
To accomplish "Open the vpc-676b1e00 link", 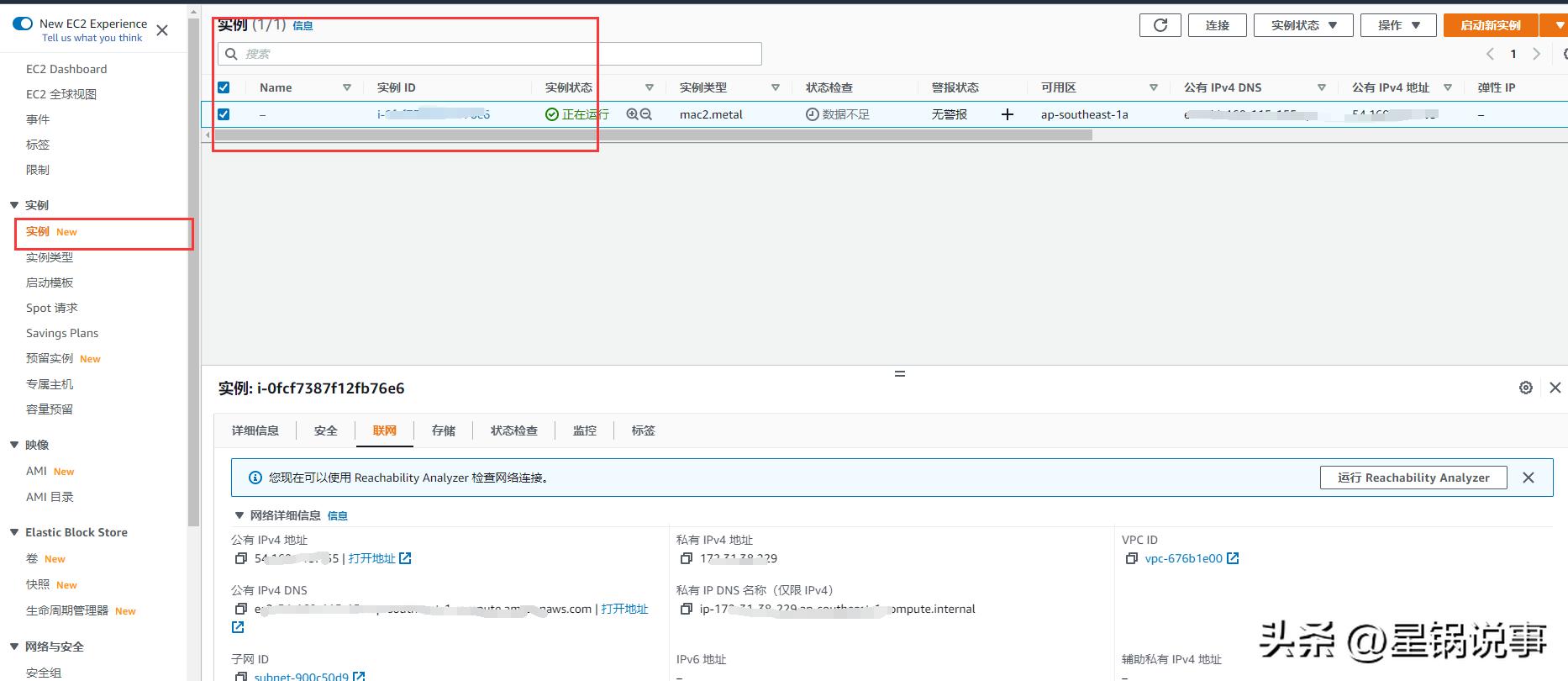I will [1183, 558].
